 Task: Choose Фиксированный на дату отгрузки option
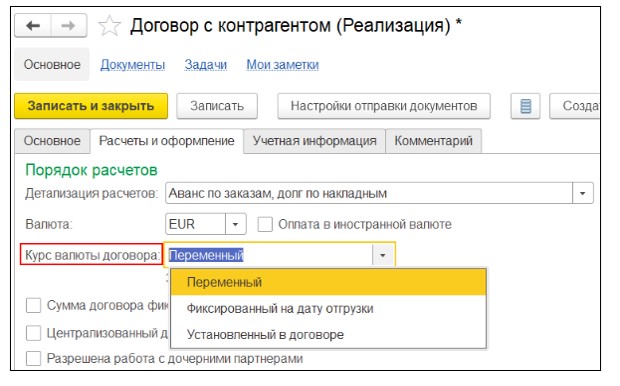[x=328, y=308]
